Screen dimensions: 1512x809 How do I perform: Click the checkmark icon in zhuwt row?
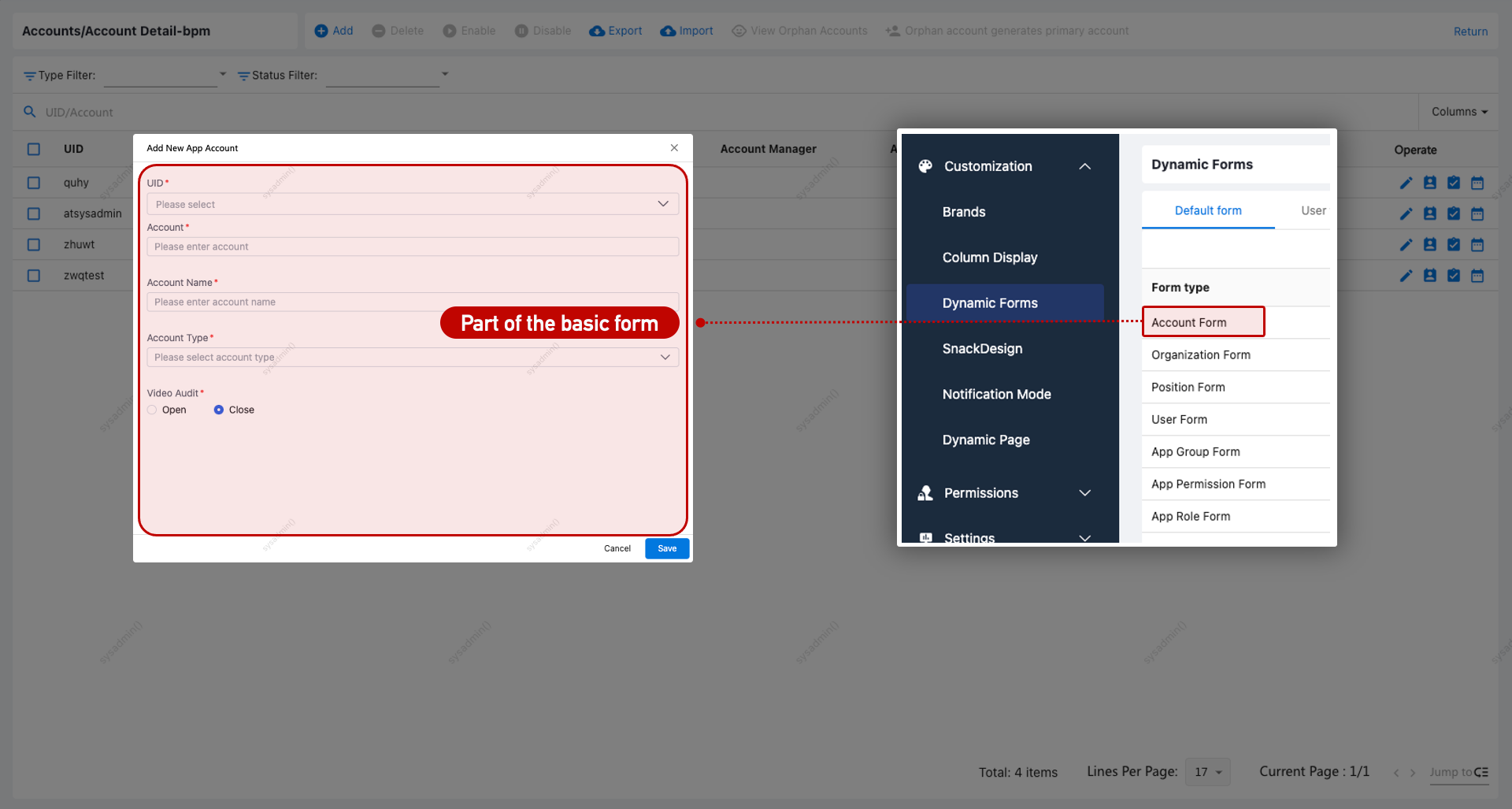coord(1454,245)
